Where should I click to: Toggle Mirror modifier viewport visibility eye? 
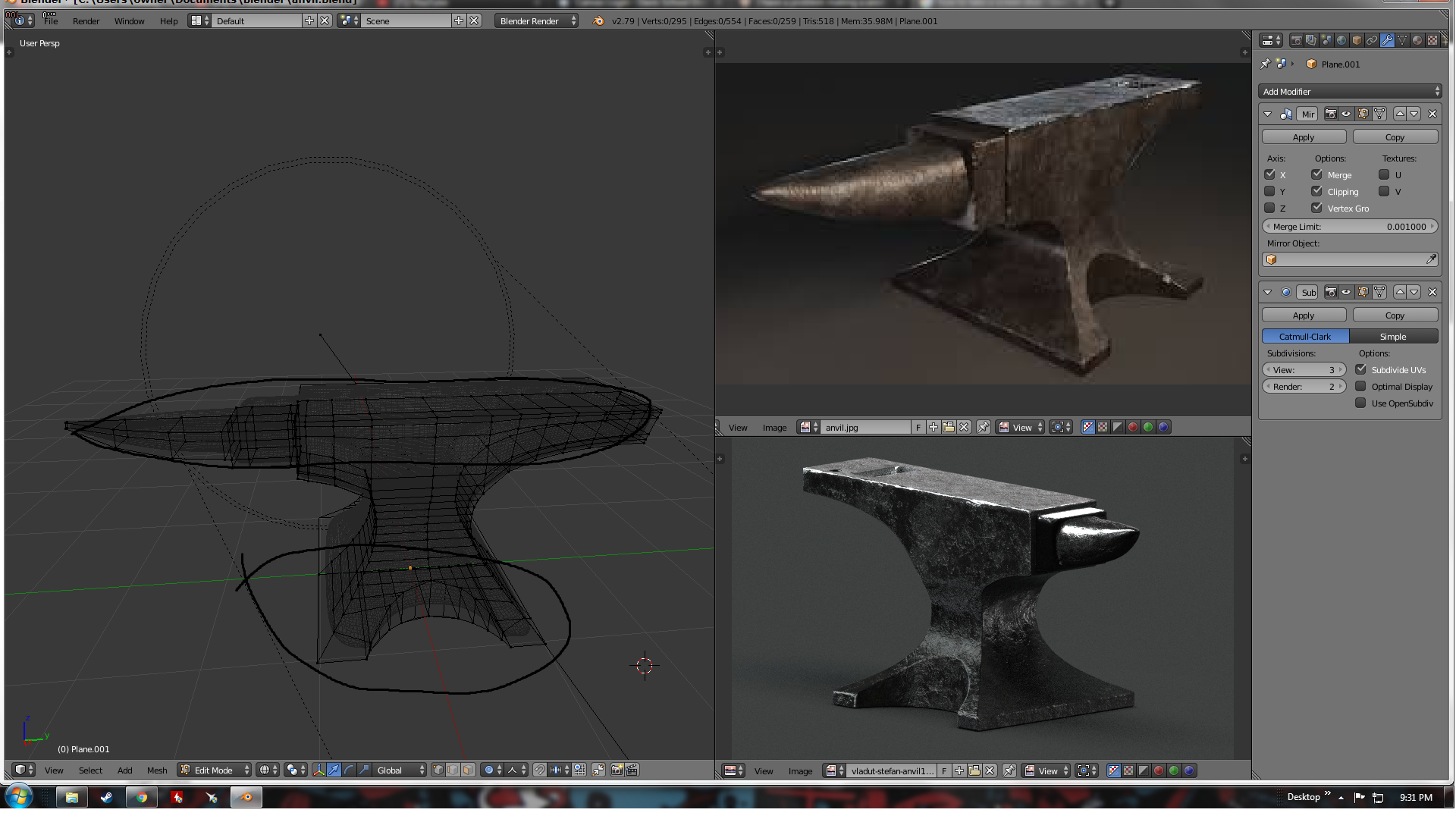click(x=1346, y=114)
